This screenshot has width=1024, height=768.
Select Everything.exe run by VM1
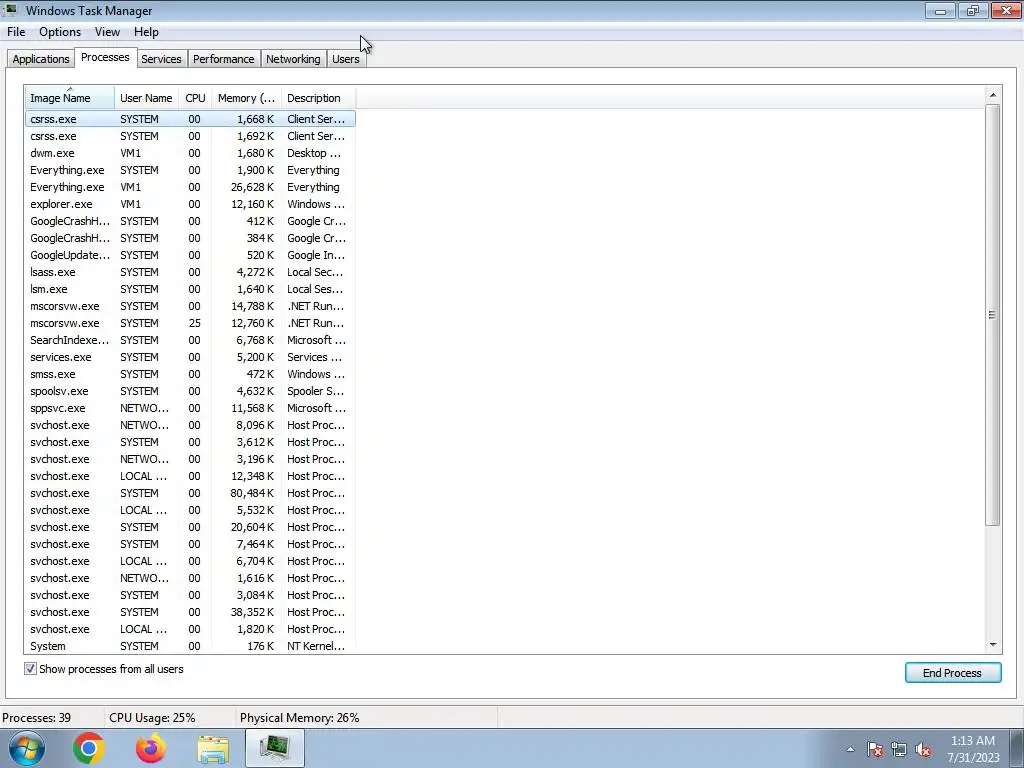[190, 187]
